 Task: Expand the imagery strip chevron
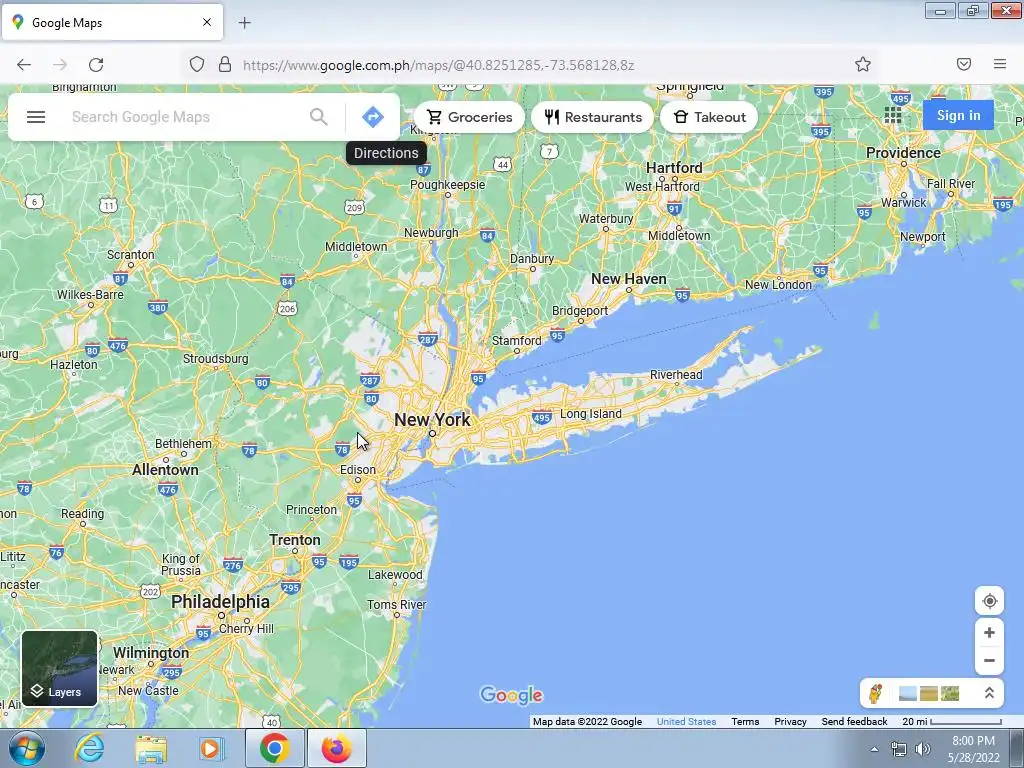(x=989, y=693)
